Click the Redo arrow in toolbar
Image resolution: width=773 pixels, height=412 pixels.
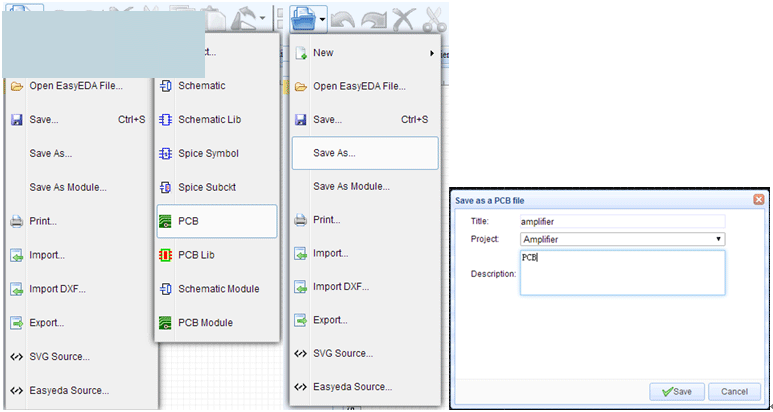(x=373, y=20)
